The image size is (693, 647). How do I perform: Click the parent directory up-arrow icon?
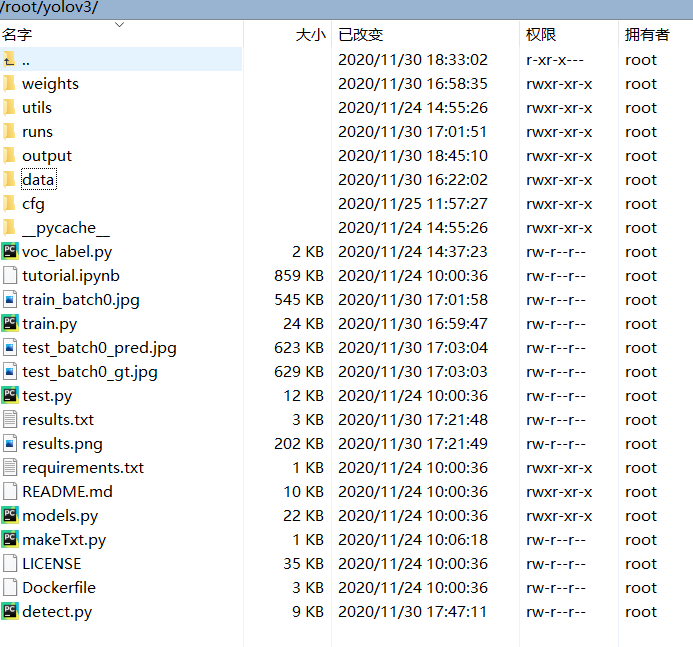[9, 59]
